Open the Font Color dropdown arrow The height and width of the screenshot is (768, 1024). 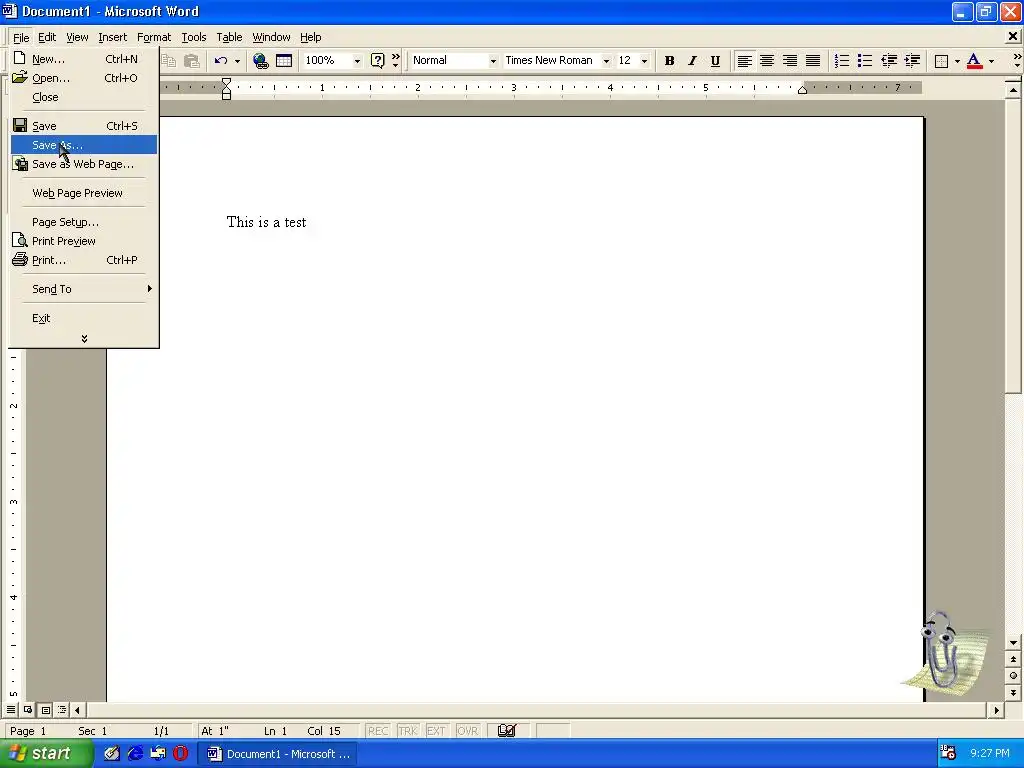pos(991,61)
